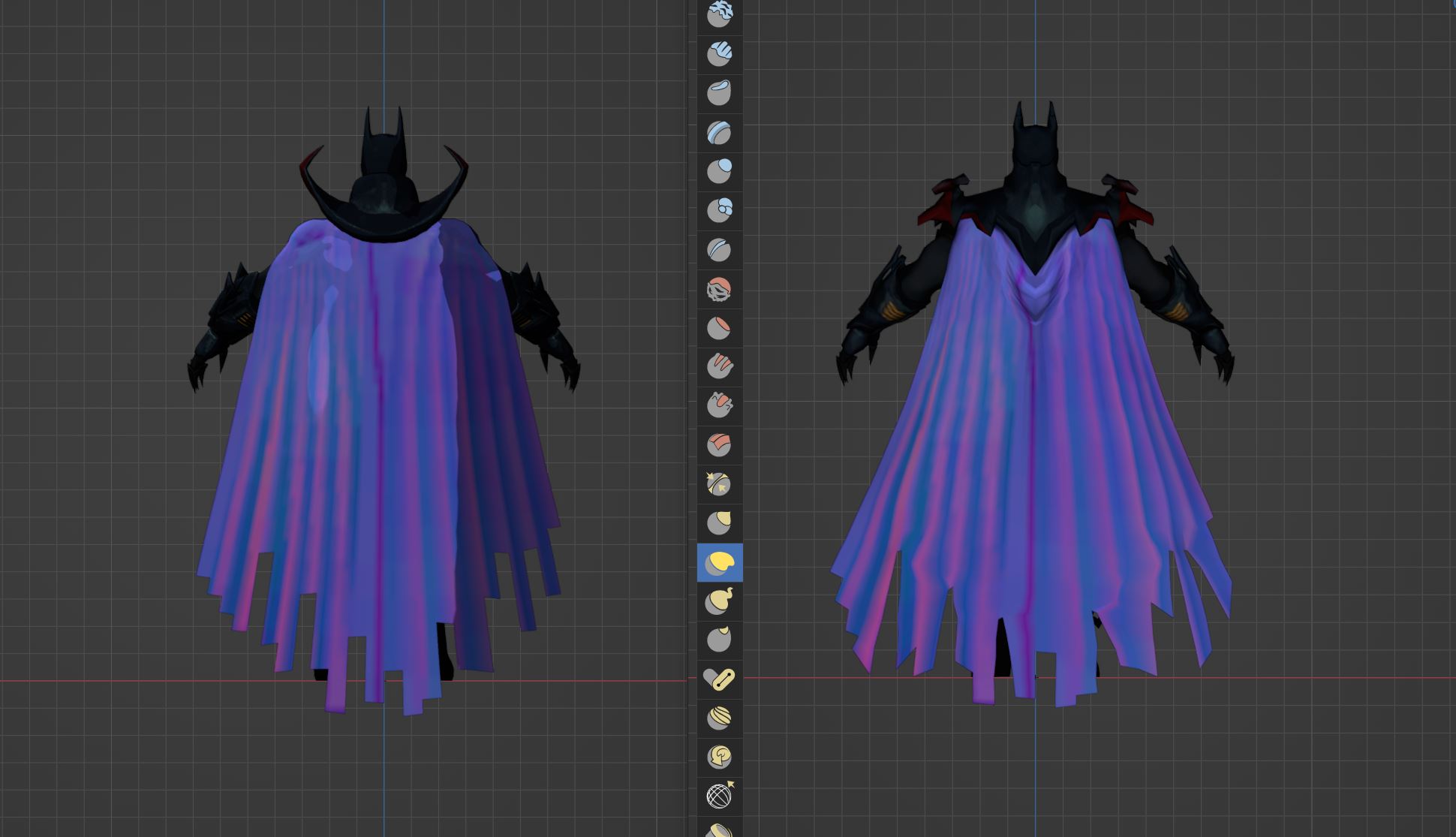Select the Rotate sculpt brush

pyautogui.click(x=719, y=757)
